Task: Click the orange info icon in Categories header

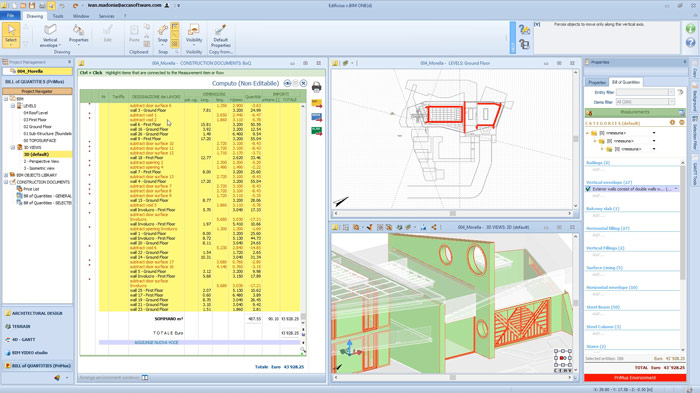Action: (672, 122)
